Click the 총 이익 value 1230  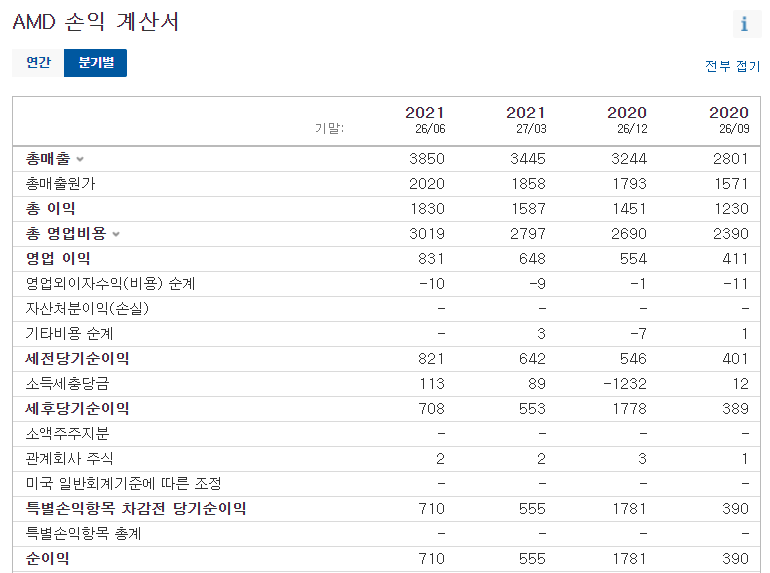731,209
